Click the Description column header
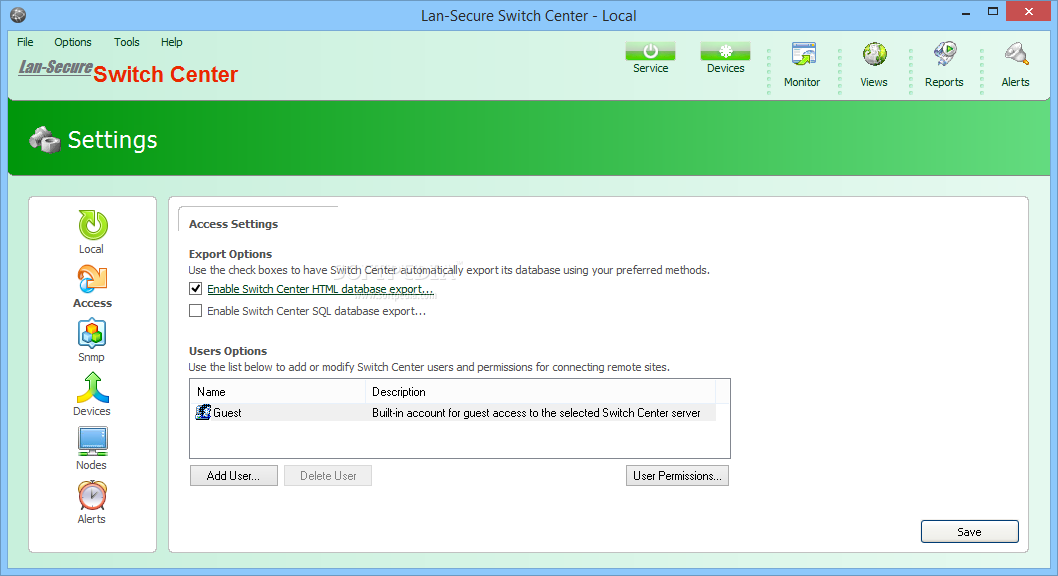 coord(540,391)
